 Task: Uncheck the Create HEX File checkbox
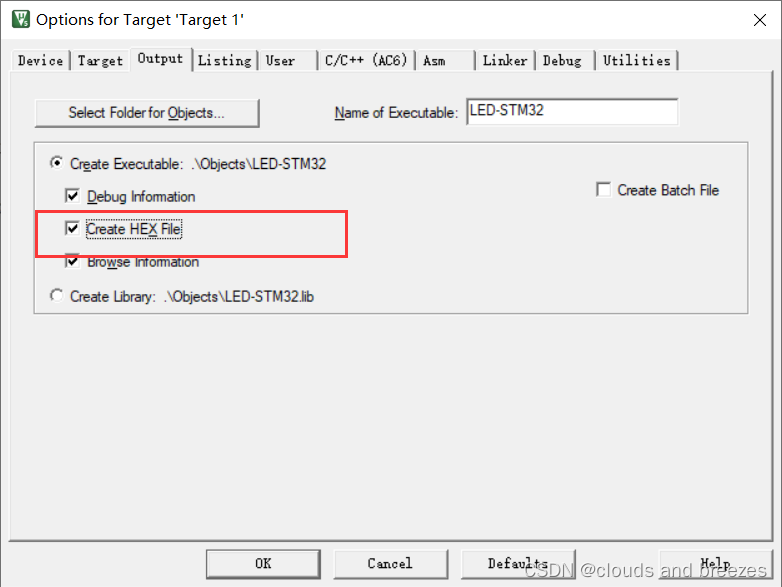coord(72,228)
